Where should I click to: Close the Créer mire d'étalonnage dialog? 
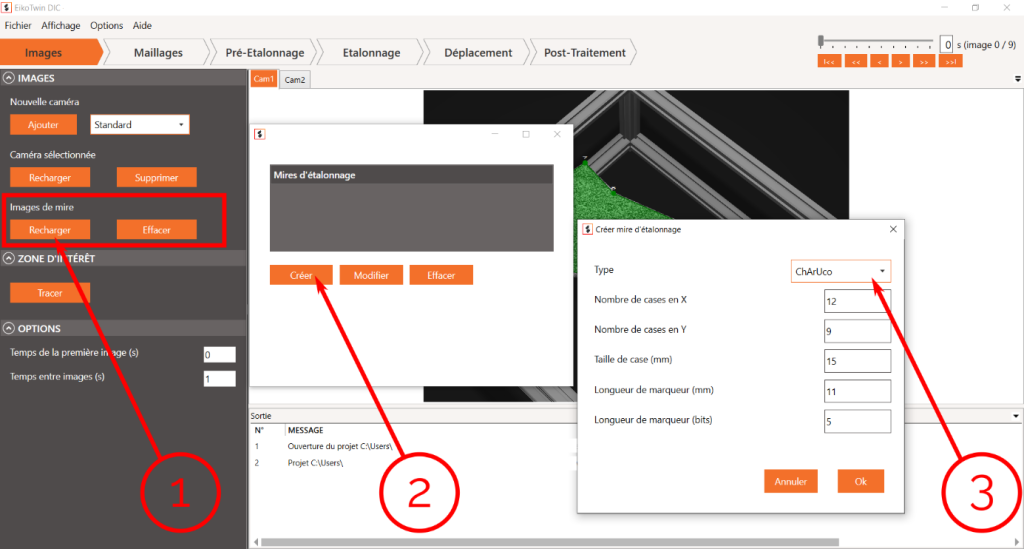click(x=893, y=229)
